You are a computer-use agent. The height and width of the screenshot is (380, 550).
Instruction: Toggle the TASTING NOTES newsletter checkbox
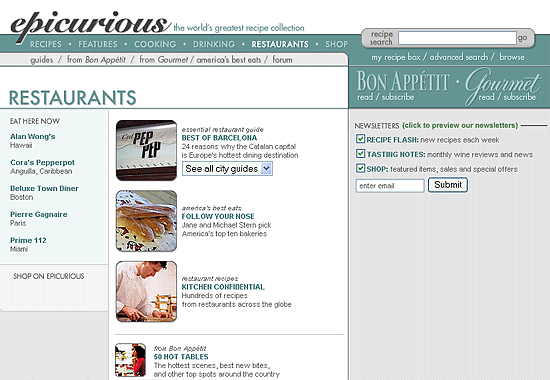(x=360, y=154)
